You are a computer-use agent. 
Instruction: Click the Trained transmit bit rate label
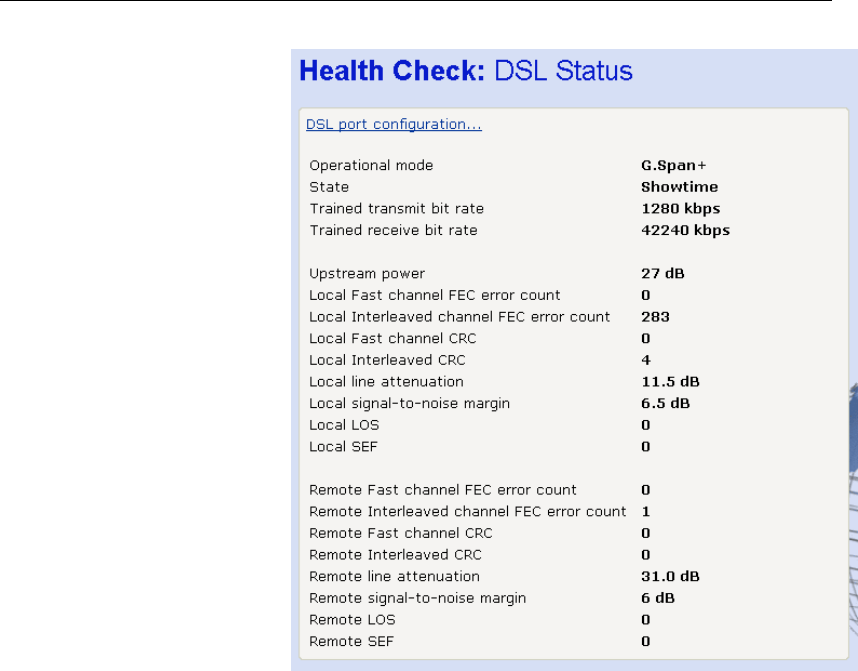point(397,209)
